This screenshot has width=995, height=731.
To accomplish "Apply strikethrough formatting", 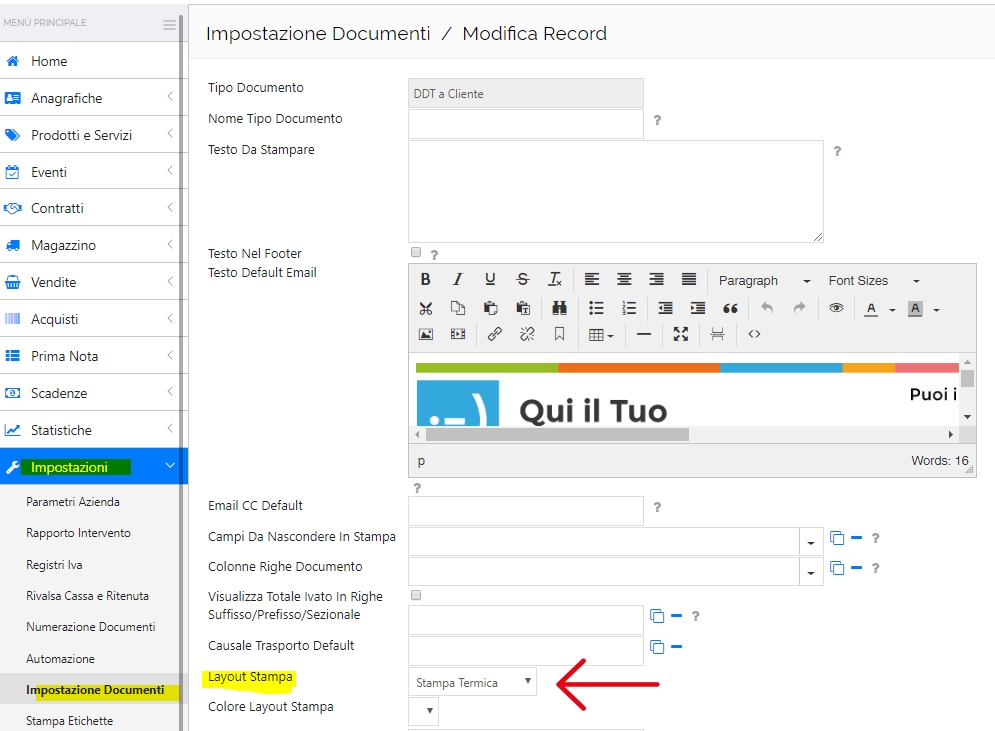I will tap(522, 279).
